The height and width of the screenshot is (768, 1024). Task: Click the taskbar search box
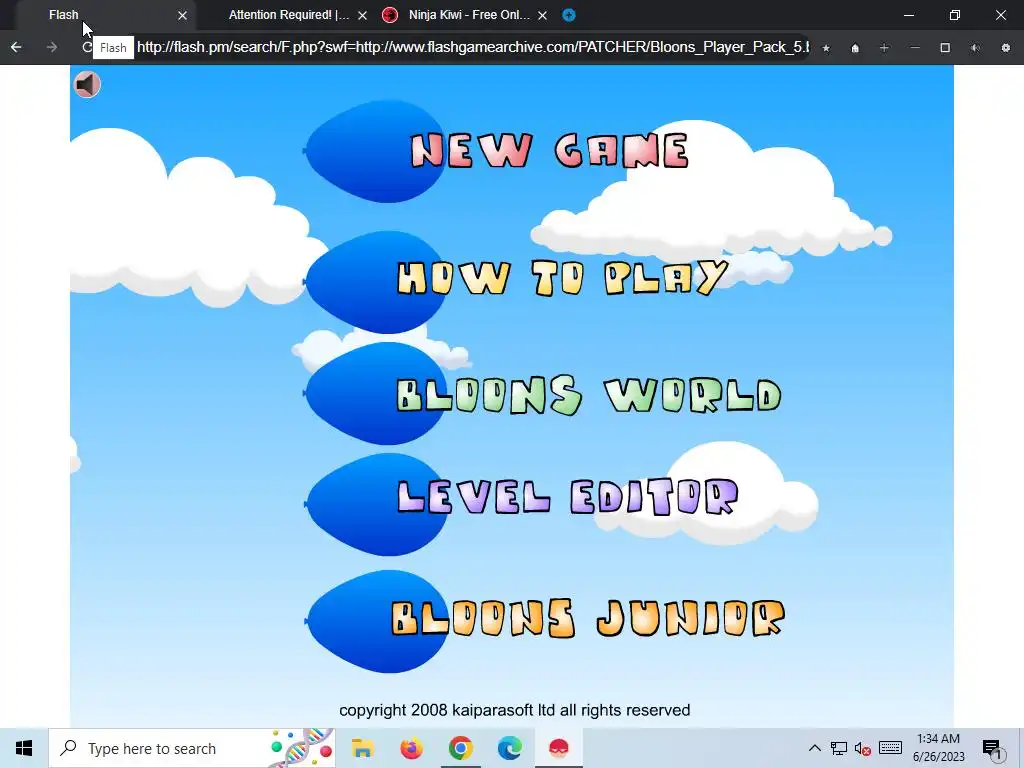point(191,748)
